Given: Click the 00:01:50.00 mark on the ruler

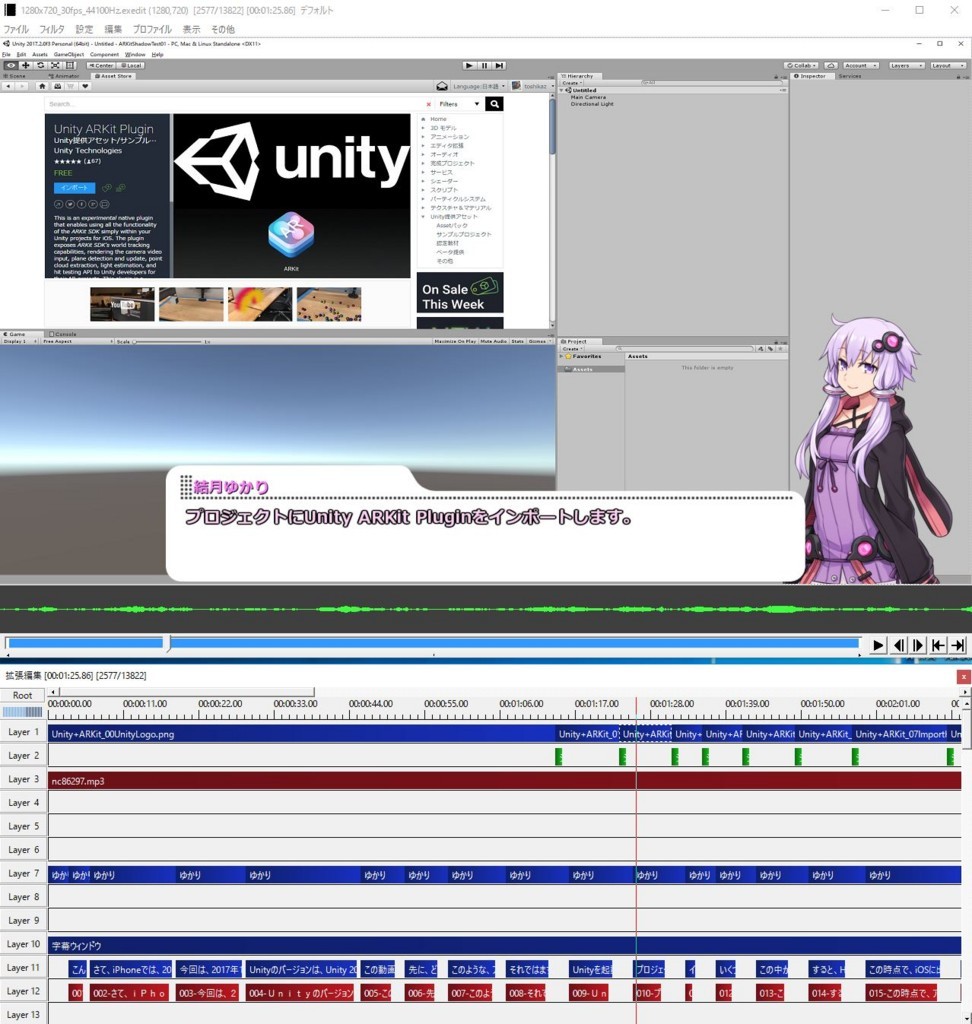Looking at the screenshot, I should click(x=822, y=704).
